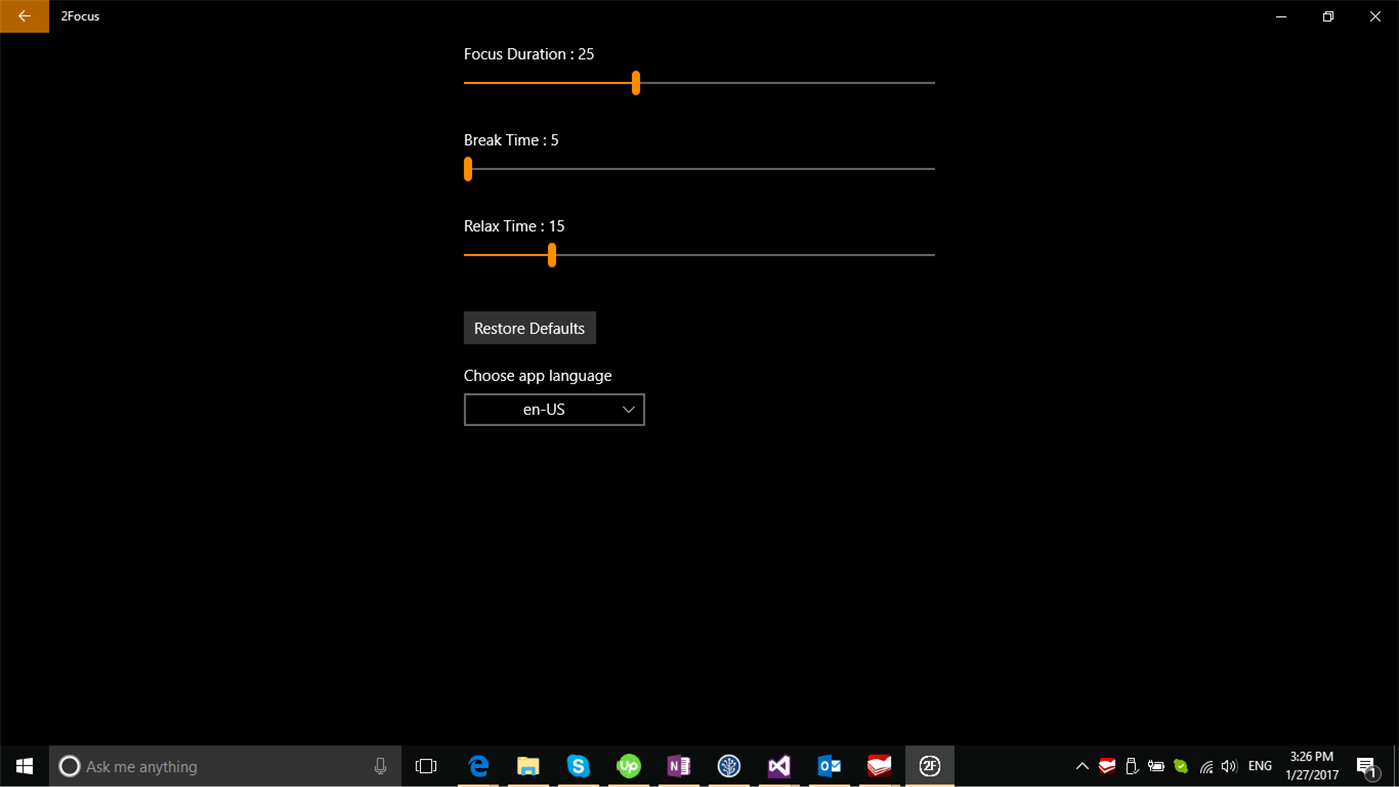This screenshot has width=1399, height=787.
Task: Expand hidden icons in the system tray
Action: (1082, 765)
